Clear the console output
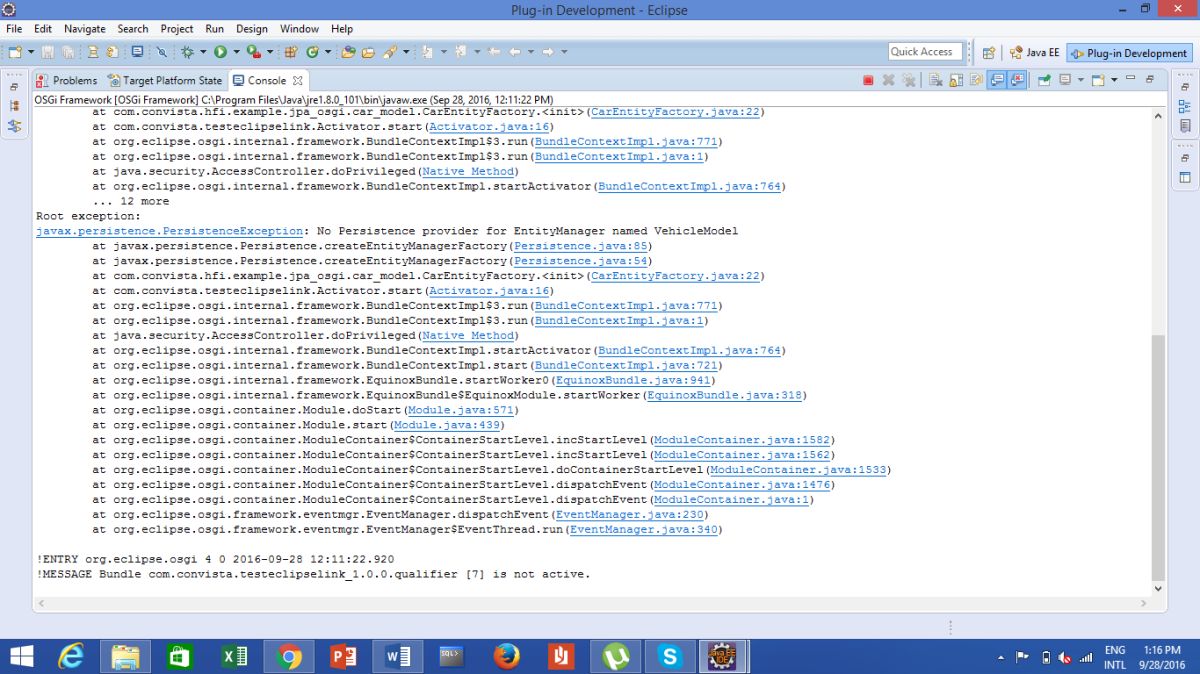 pyautogui.click(x=935, y=80)
